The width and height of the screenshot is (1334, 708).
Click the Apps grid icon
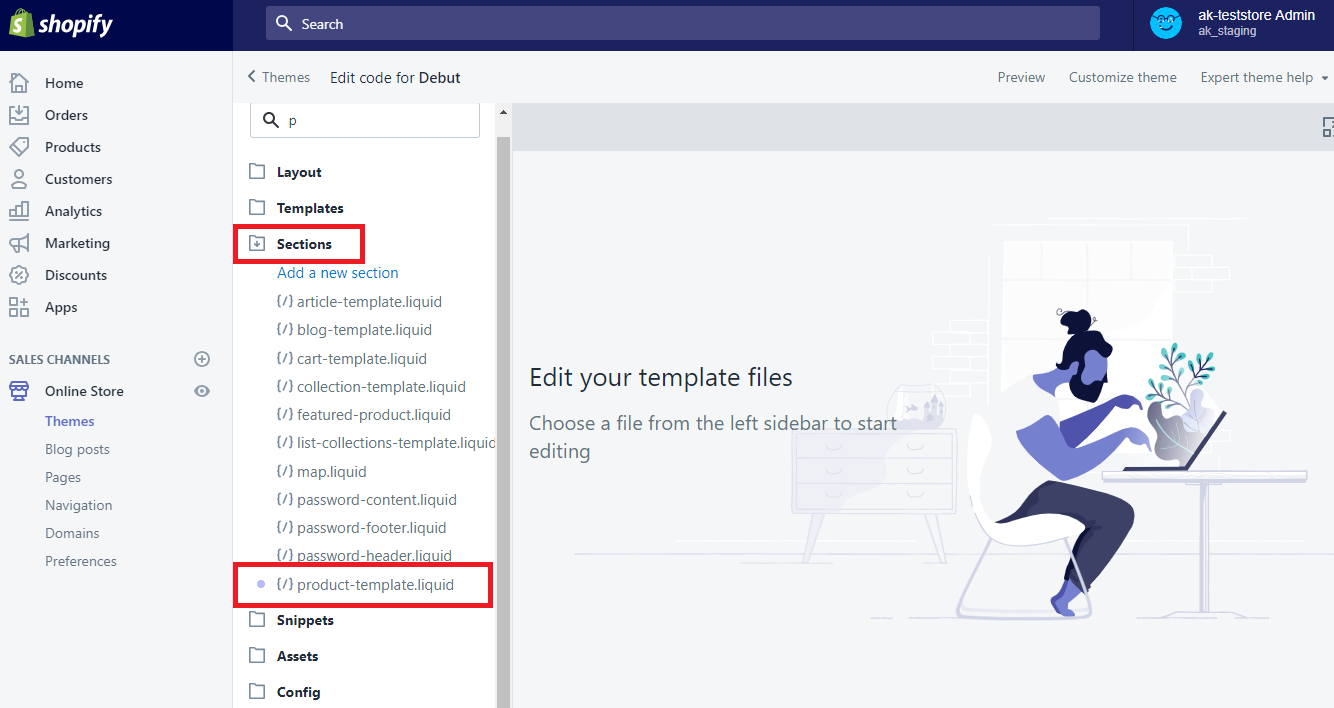pyautogui.click(x=19, y=307)
